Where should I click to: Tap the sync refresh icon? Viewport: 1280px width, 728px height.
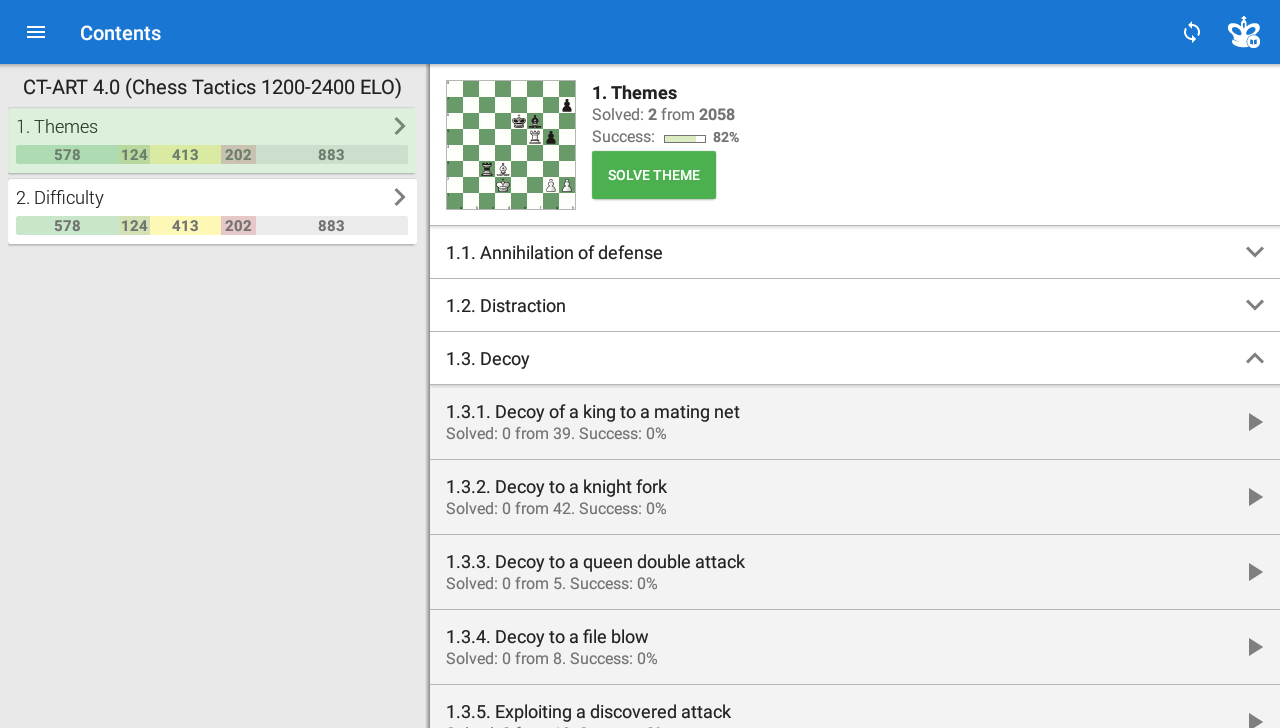(1192, 32)
